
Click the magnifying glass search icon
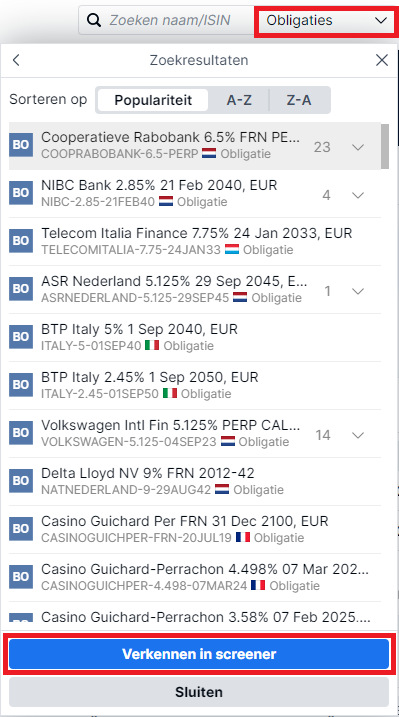tap(94, 21)
